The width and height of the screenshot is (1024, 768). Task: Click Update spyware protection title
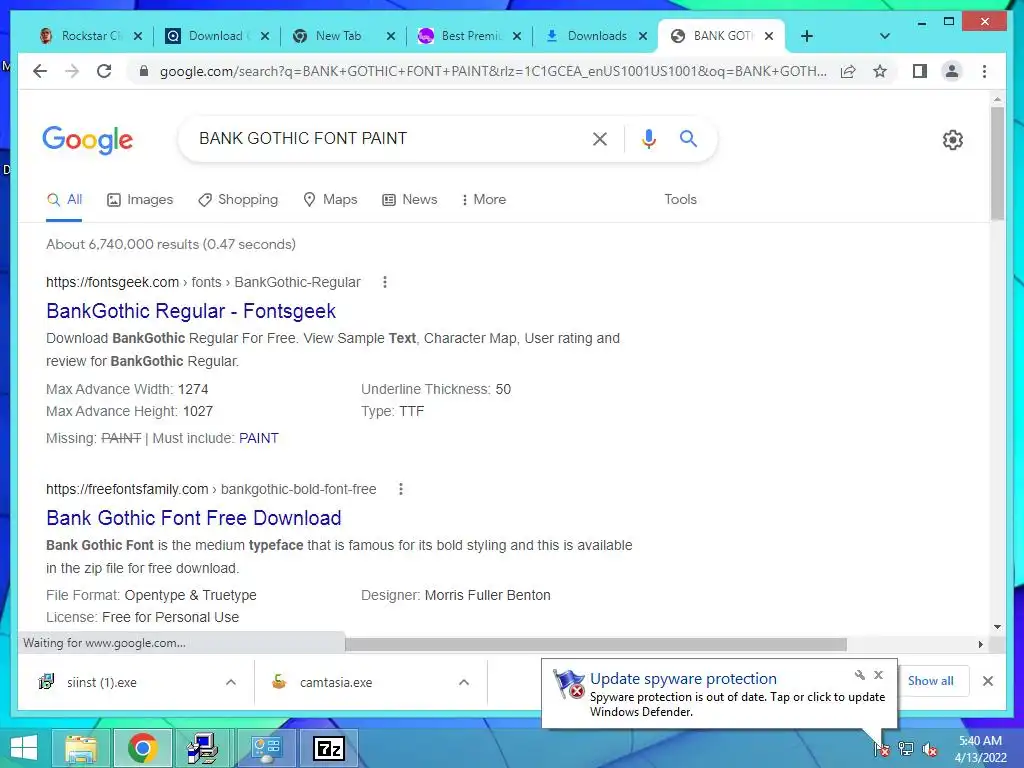click(x=683, y=679)
